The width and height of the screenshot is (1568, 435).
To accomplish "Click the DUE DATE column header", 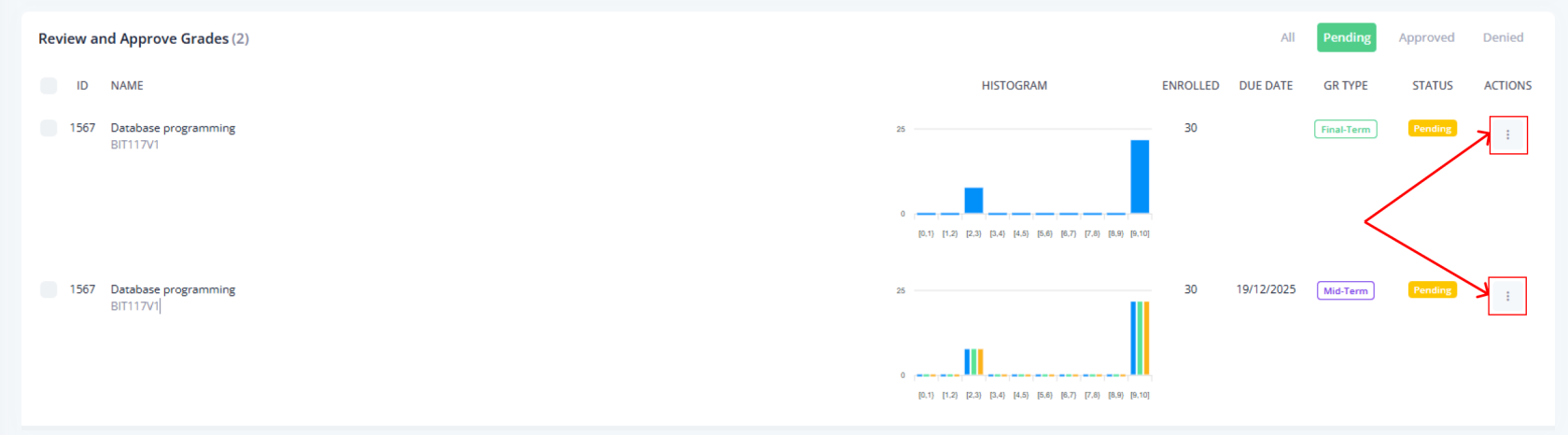I will tap(1265, 86).
